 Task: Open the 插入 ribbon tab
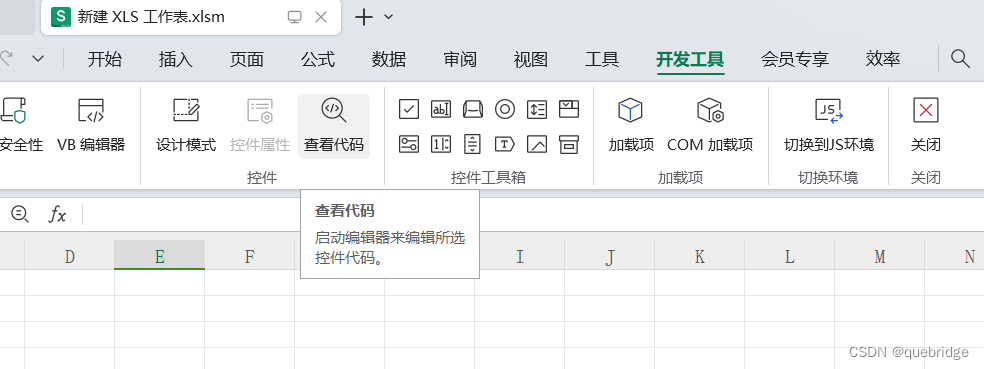pyautogui.click(x=176, y=60)
